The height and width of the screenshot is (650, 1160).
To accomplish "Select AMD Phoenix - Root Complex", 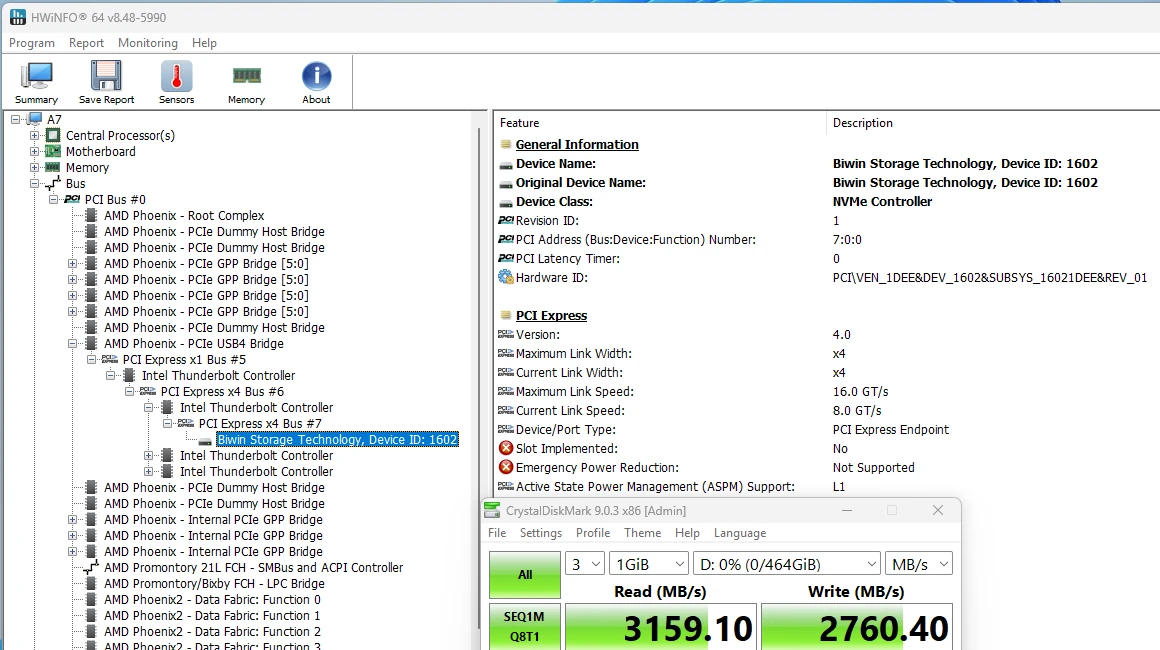I will click(183, 216).
